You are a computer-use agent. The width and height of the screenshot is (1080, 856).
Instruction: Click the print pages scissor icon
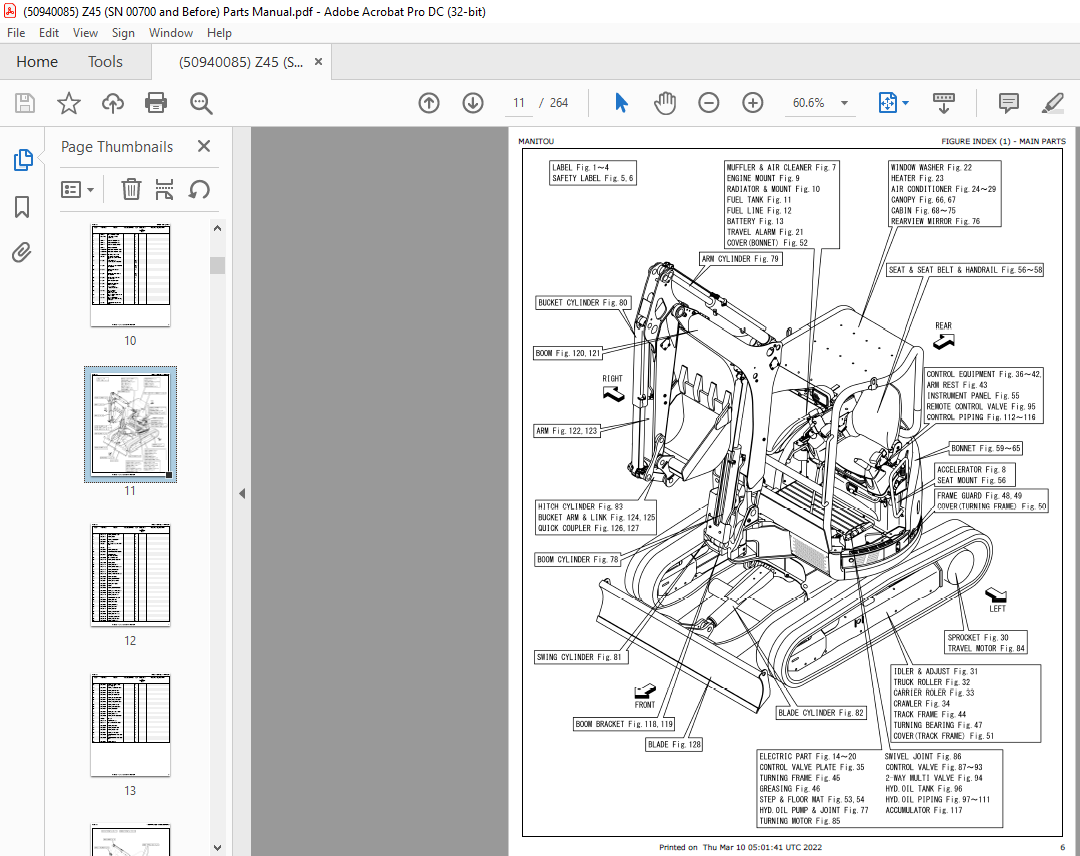(x=165, y=189)
